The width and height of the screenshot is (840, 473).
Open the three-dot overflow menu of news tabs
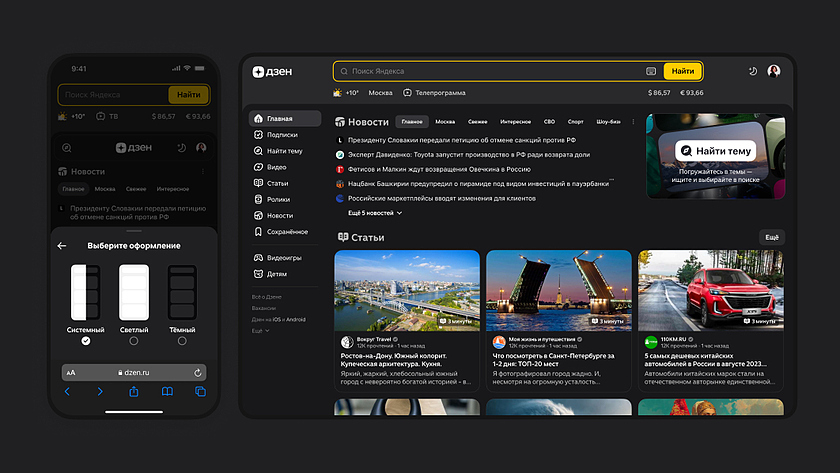coord(632,121)
